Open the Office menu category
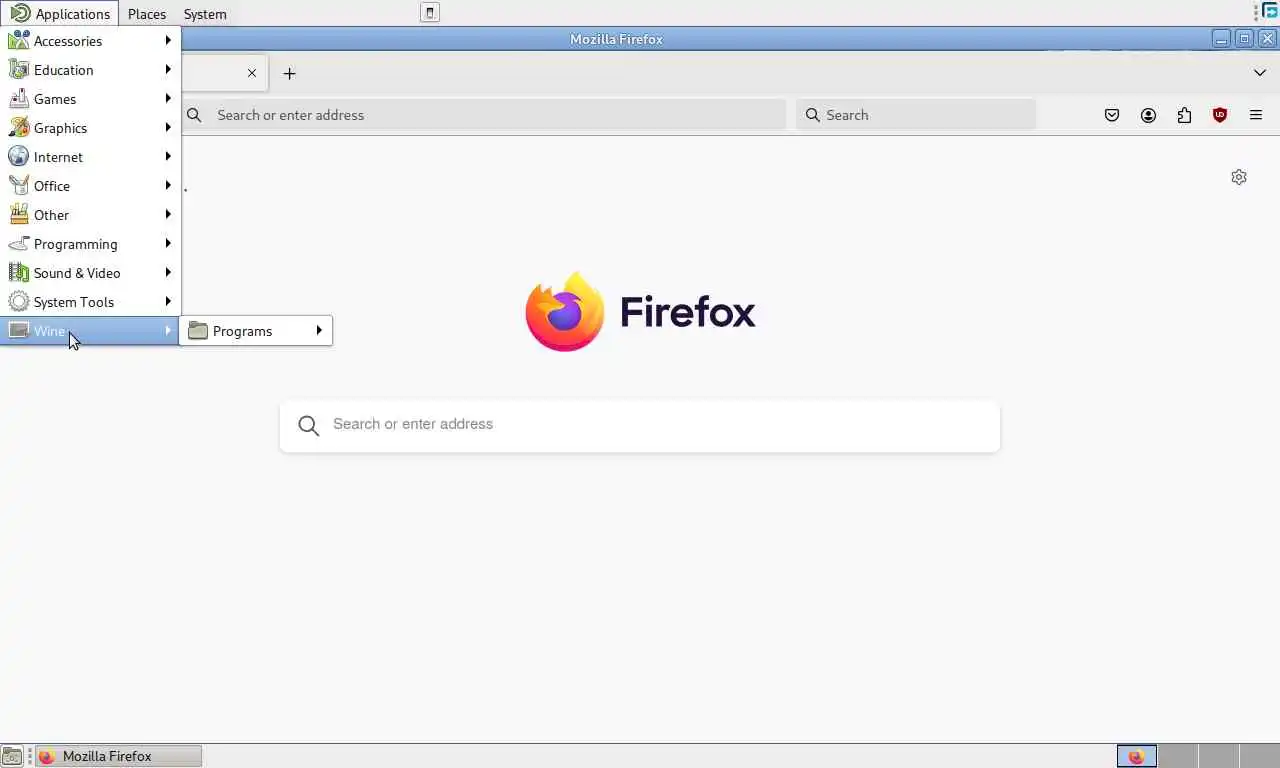The width and height of the screenshot is (1280, 768). [90, 186]
